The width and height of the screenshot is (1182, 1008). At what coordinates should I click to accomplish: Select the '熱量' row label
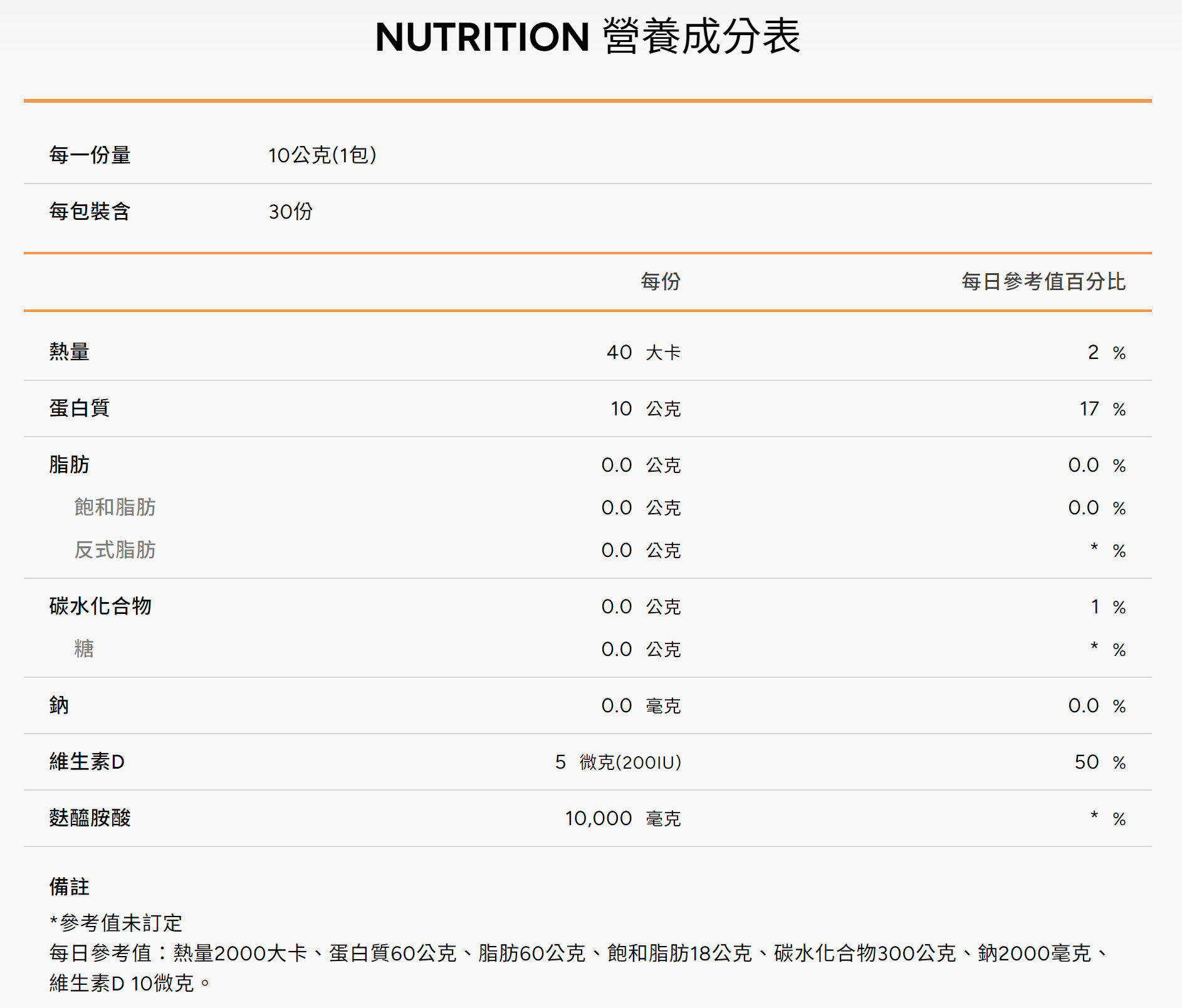point(70,351)
